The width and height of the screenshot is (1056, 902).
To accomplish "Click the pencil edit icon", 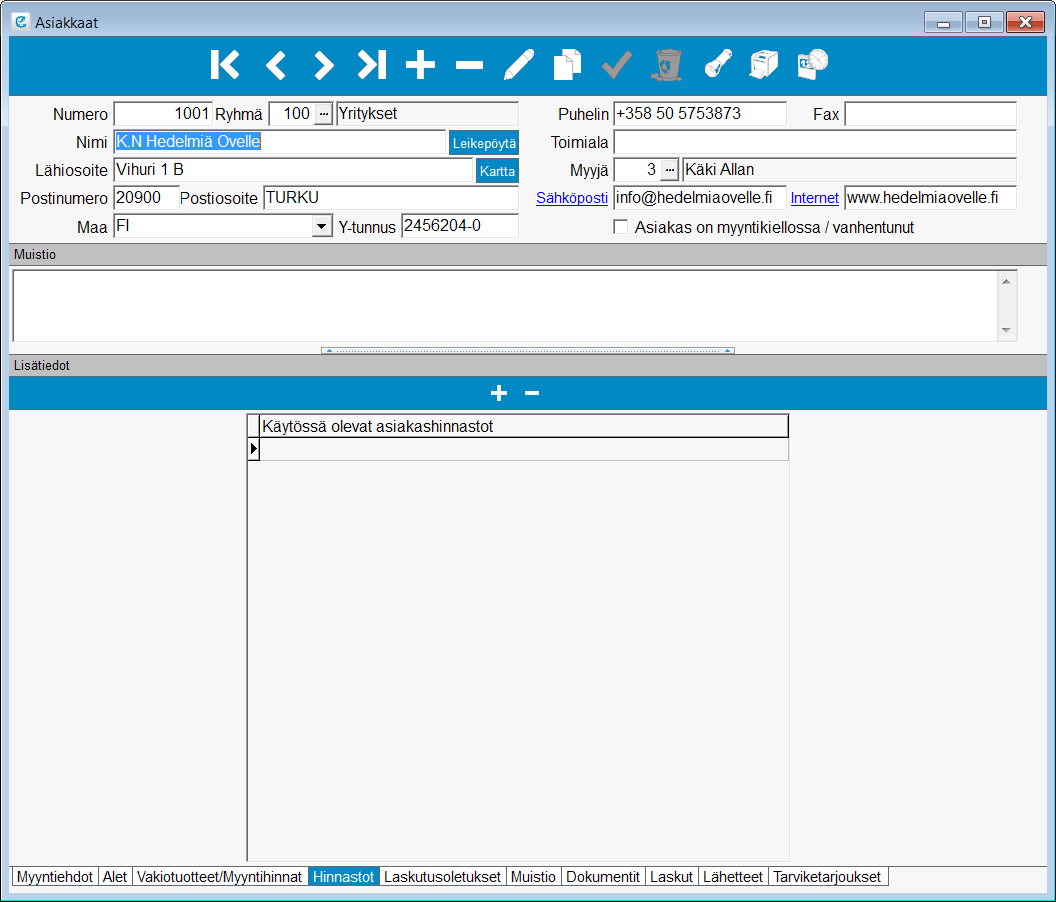I will pyautogui.click(x=519, y=65).
